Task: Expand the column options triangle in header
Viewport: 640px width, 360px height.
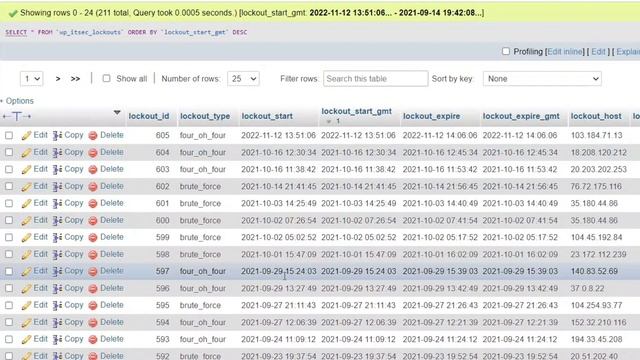Action: (117, 112)
